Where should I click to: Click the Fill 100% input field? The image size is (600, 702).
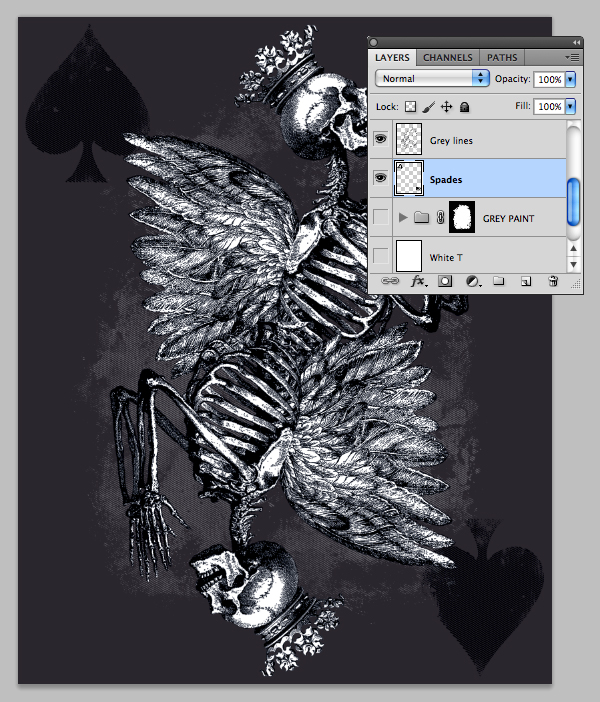(549, 106)
